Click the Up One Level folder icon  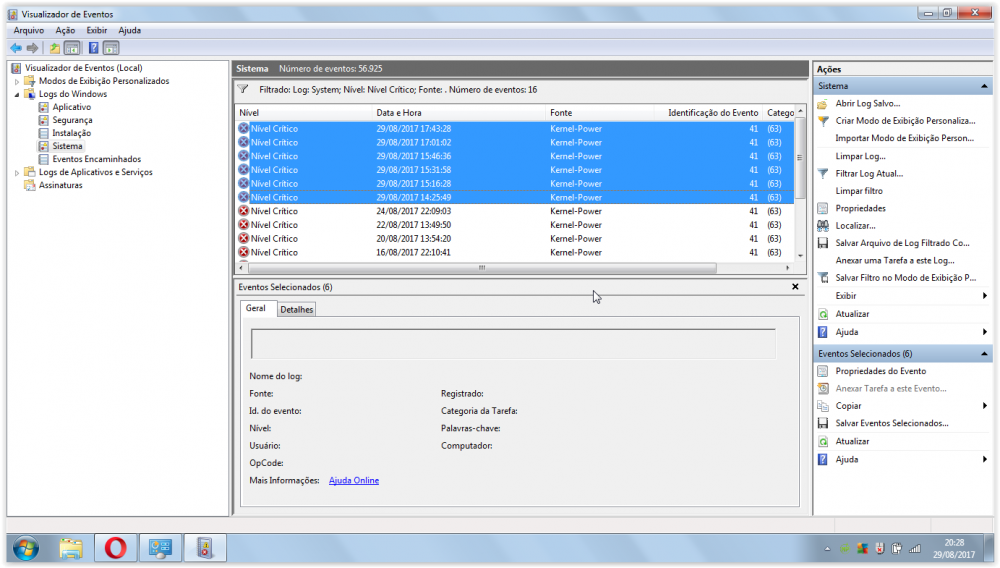pyautogui.click(x=55, y=48)
